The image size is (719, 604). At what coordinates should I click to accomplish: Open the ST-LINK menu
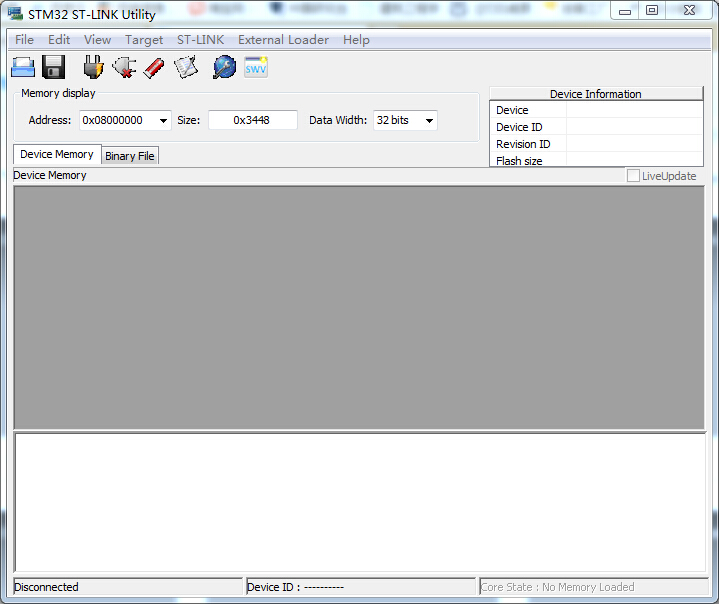[200, 40]
